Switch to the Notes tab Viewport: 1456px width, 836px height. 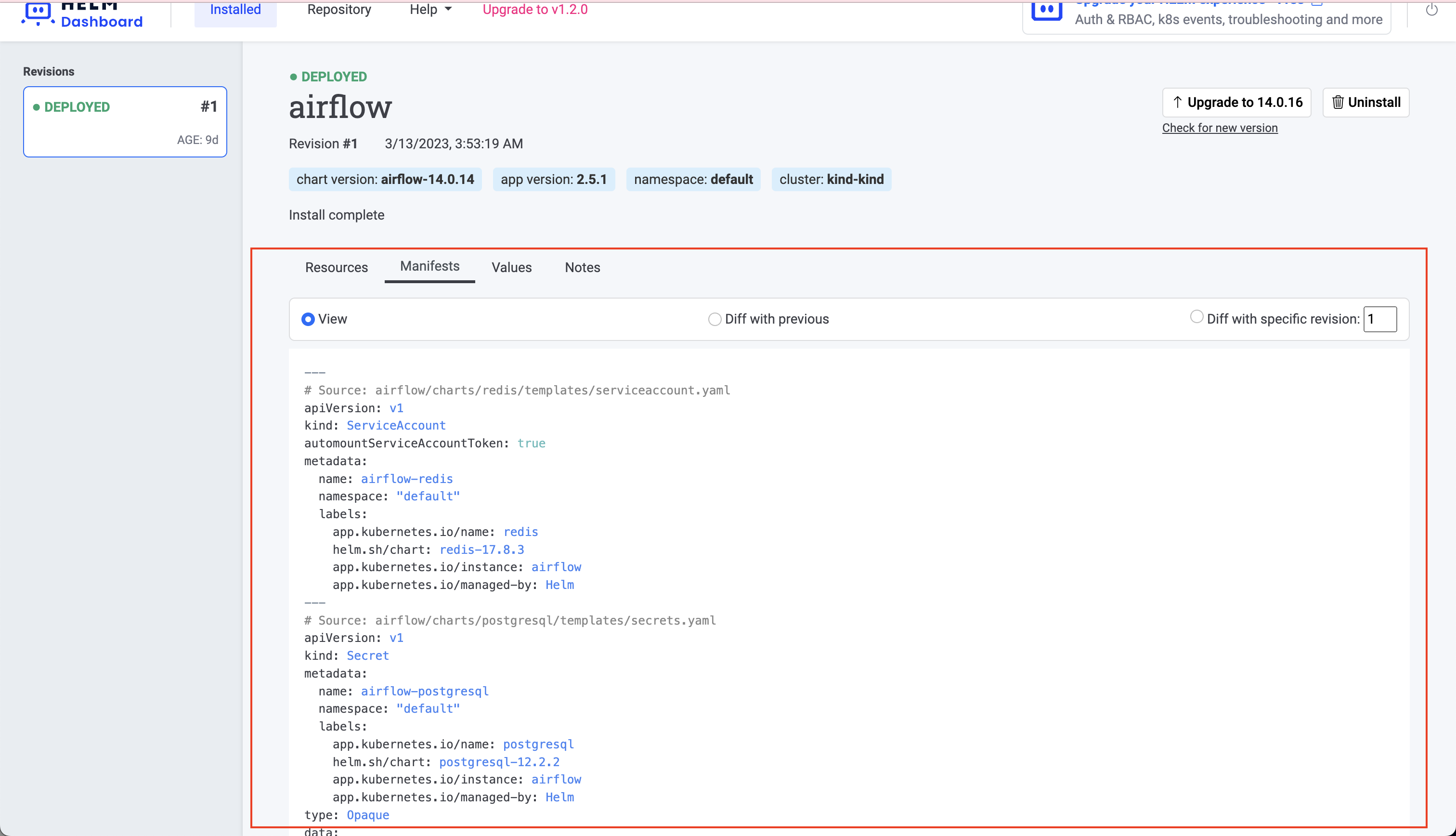582,267
